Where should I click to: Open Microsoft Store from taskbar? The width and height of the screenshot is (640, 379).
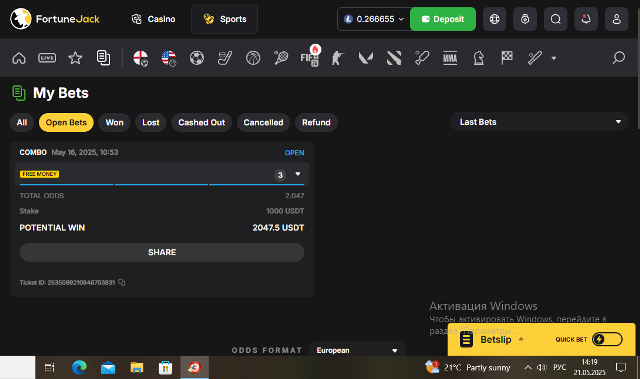click(x=165, y=368)
